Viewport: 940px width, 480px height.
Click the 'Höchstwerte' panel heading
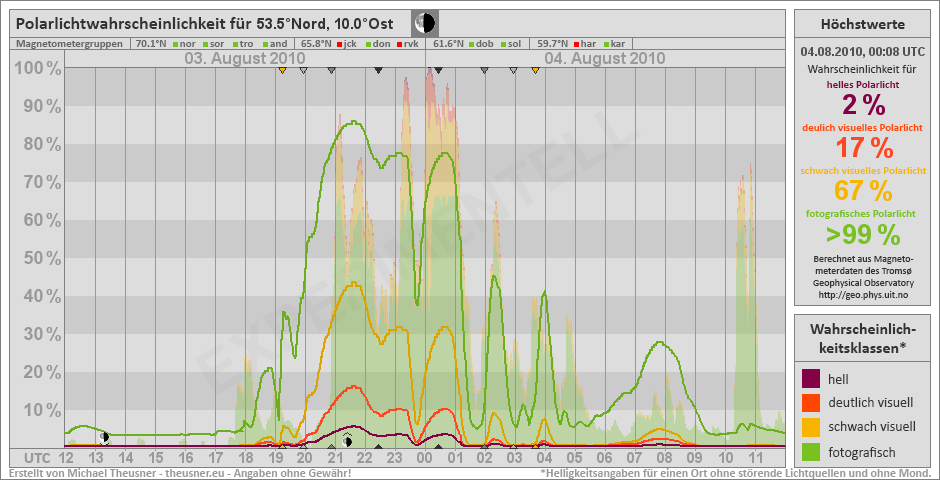pos(863,24)
